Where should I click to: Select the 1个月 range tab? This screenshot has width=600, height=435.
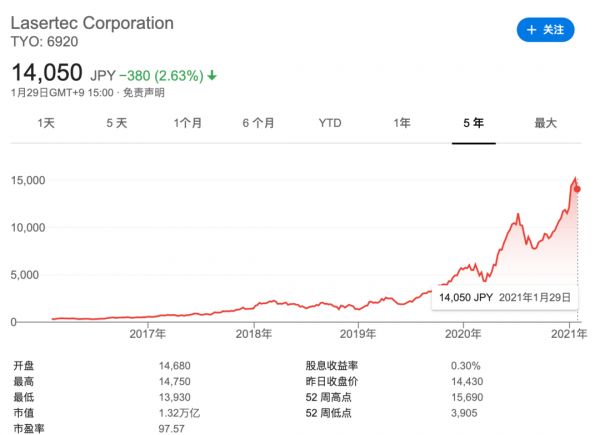coord(188,123)
